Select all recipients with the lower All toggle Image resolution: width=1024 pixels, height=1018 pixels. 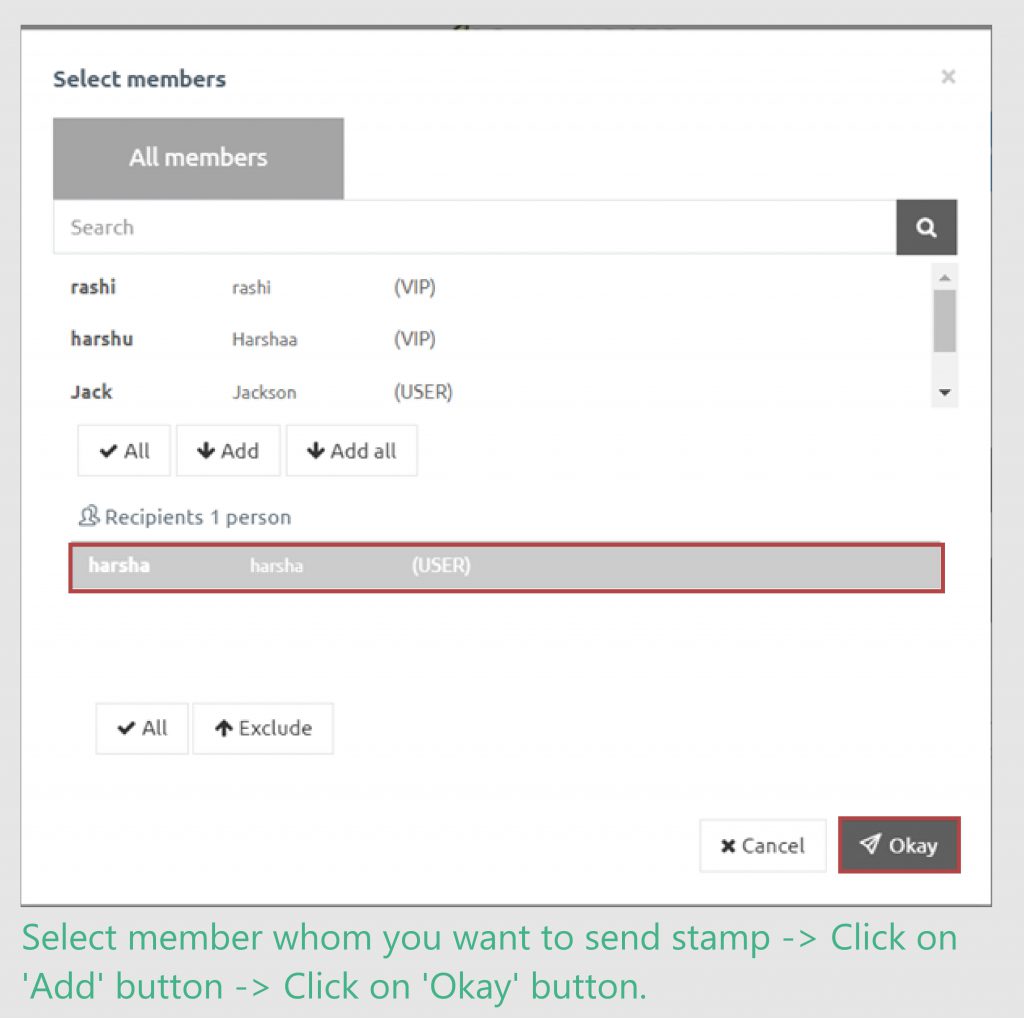tap(141, 728)
